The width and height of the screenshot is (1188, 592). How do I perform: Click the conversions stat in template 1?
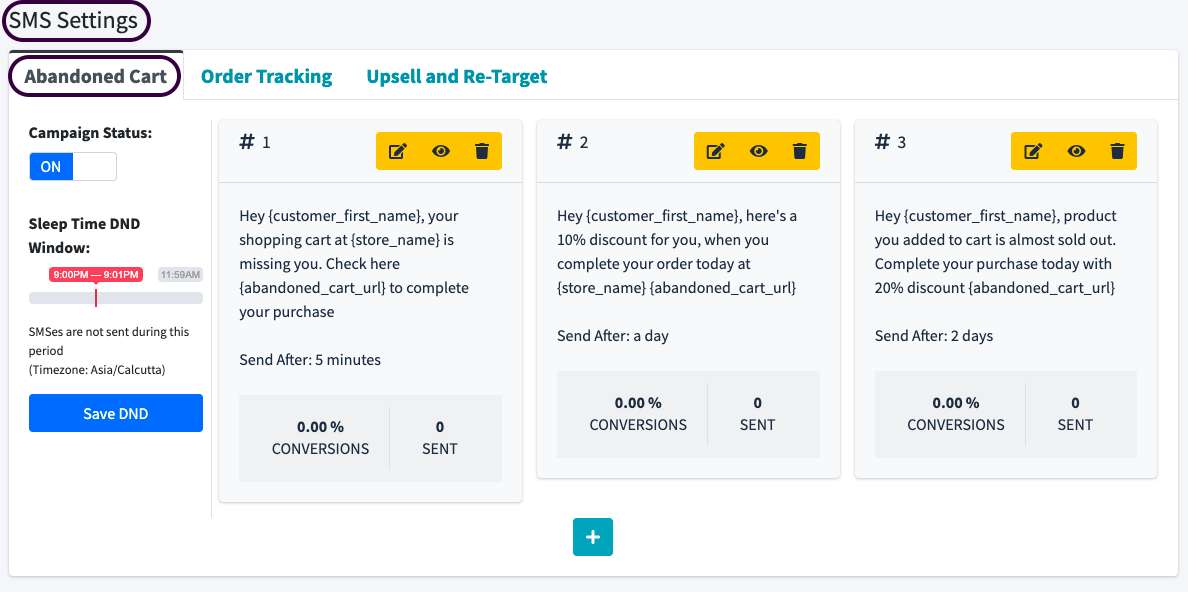pos(320,438)
